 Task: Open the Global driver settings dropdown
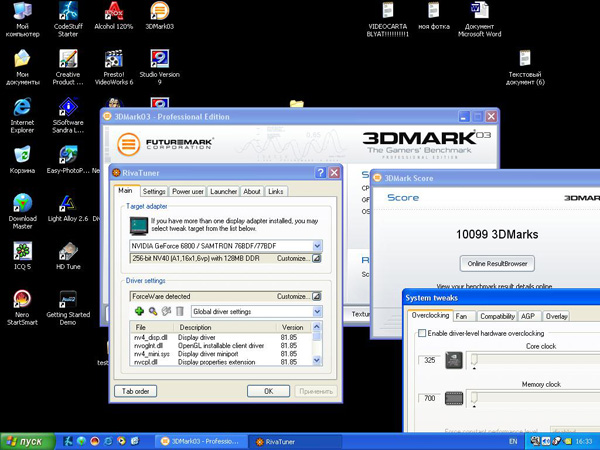[x=317, y=312]
